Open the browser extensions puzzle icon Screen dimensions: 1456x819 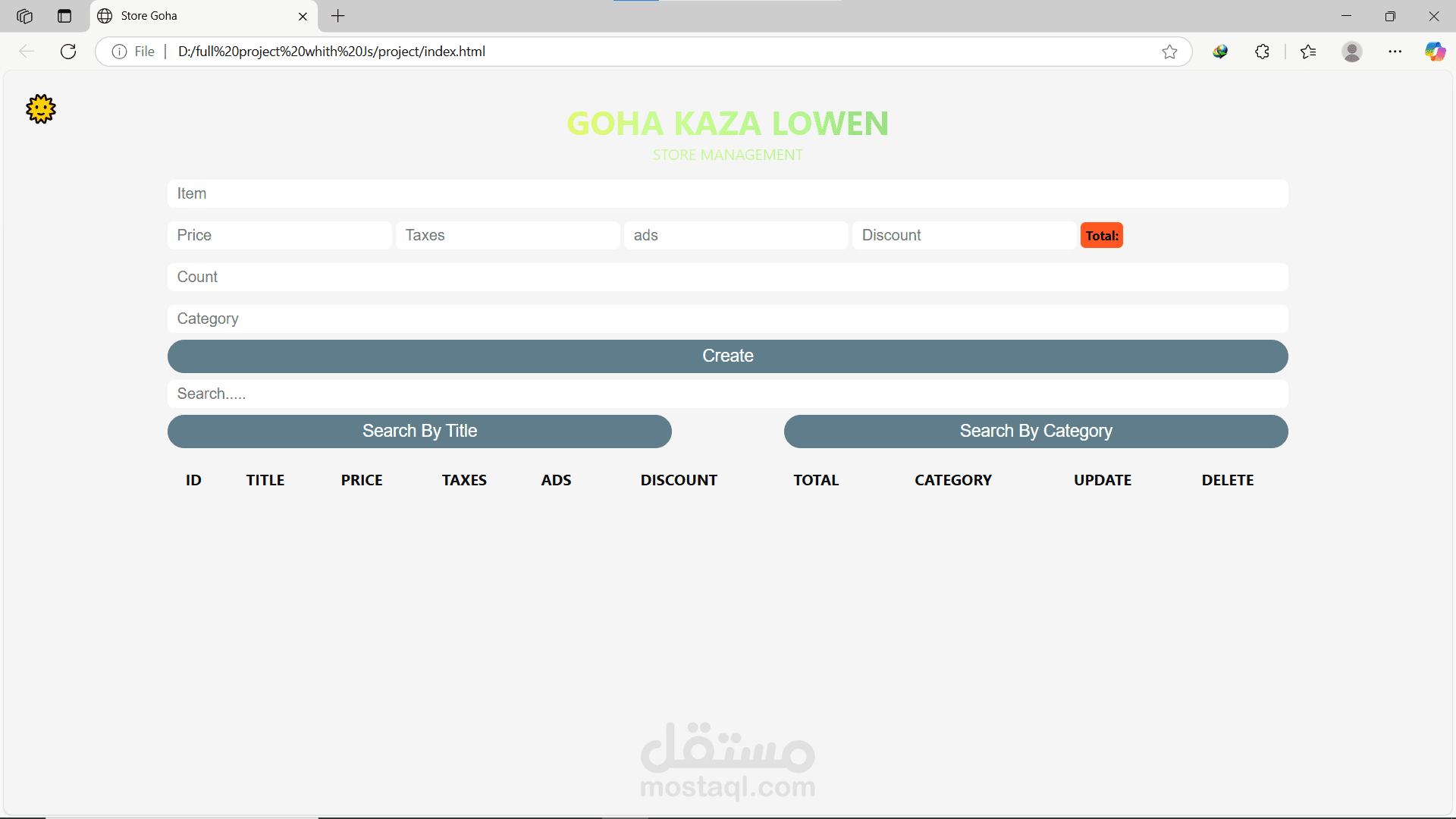[x=1262, y=52]
